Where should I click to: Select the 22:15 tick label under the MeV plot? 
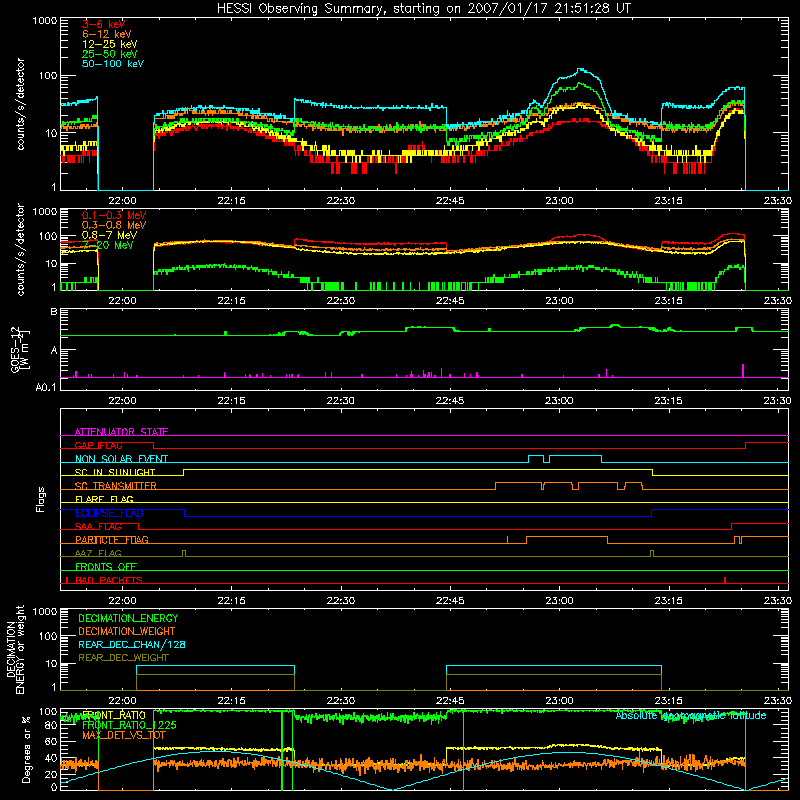tap(232, 301)
